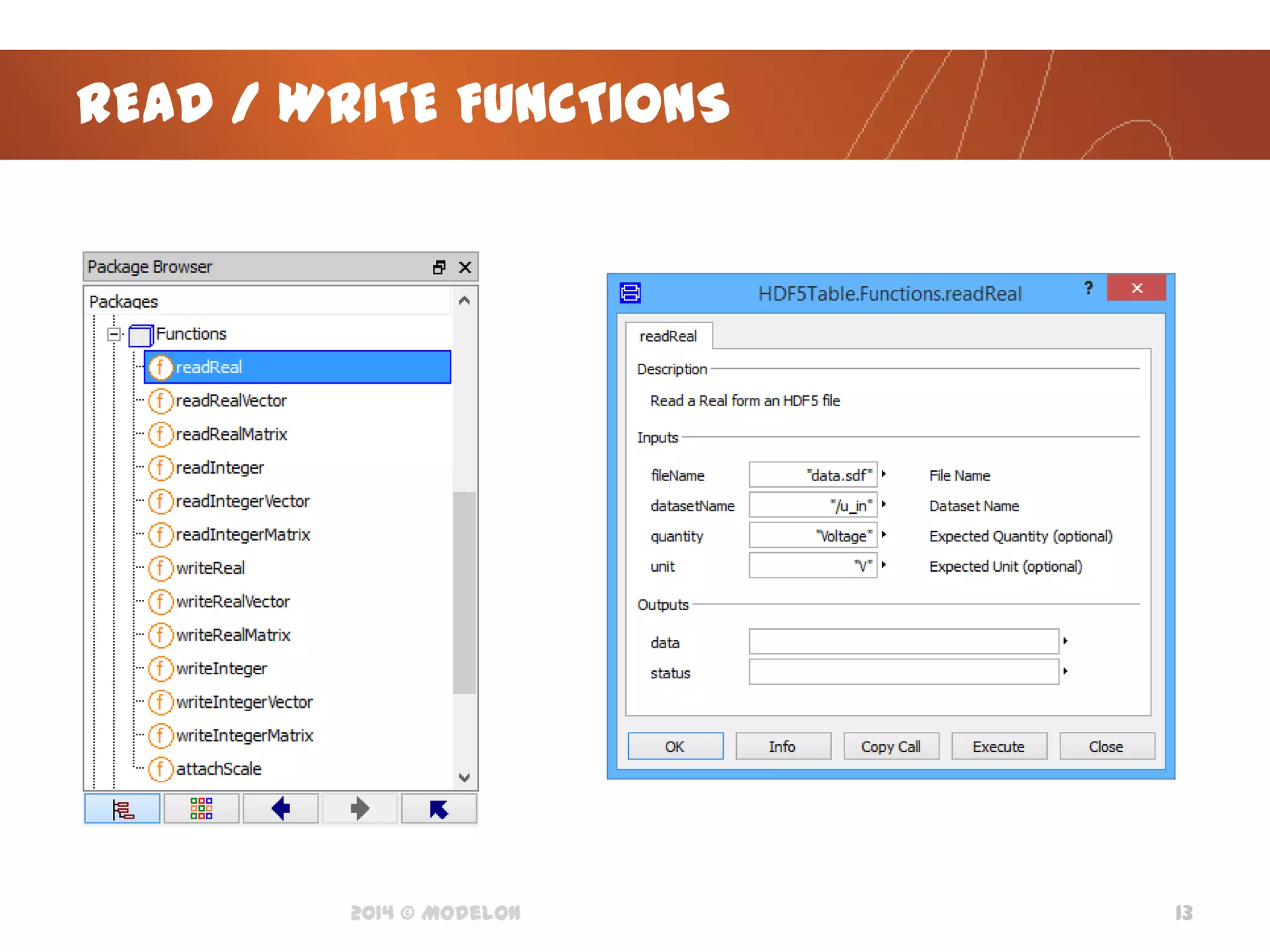Open the arrow menu beside data output
1270x952 pixels.
[x=1065, y=641]
